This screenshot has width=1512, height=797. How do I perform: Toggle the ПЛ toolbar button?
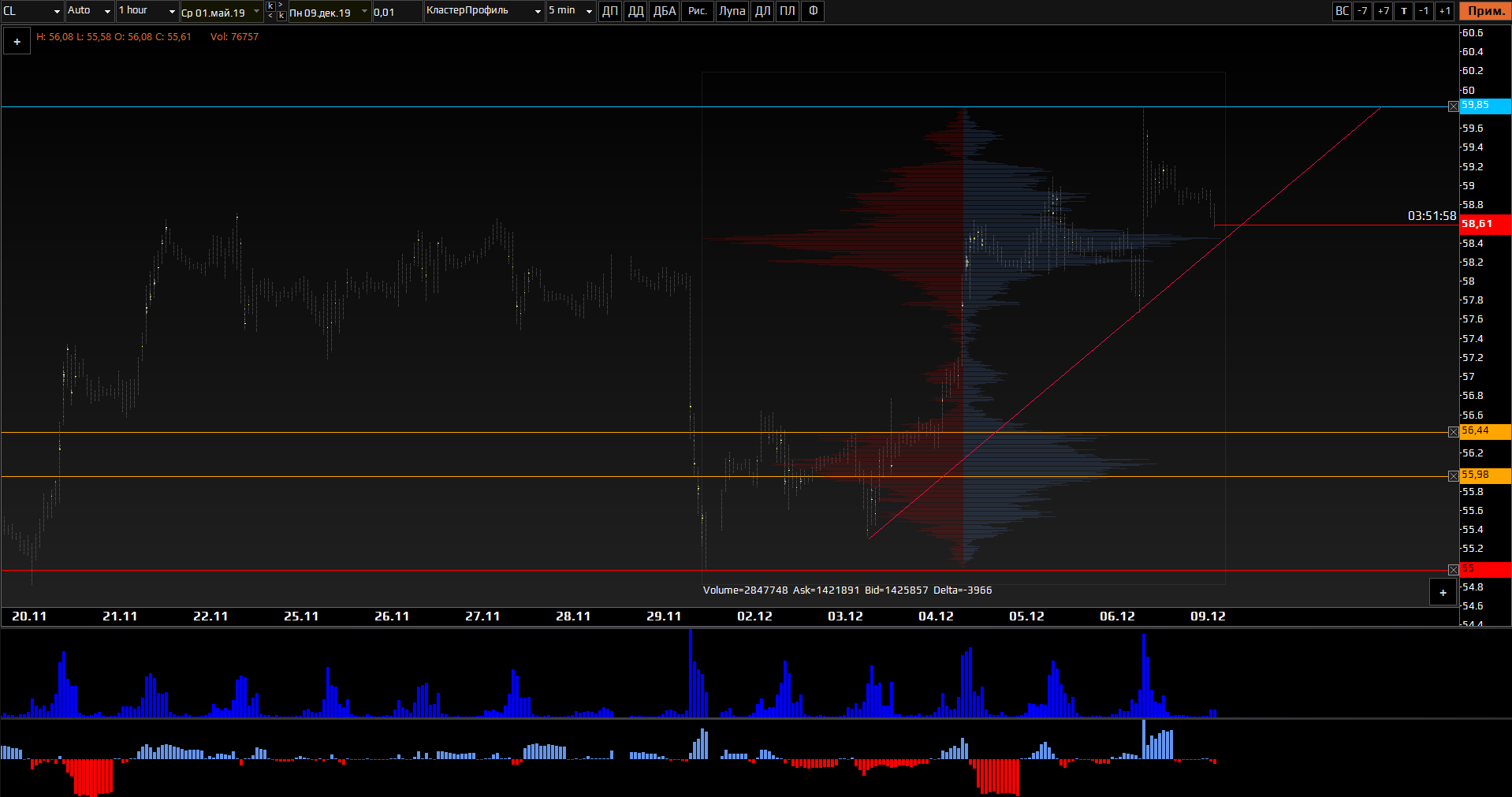point(787,11)
